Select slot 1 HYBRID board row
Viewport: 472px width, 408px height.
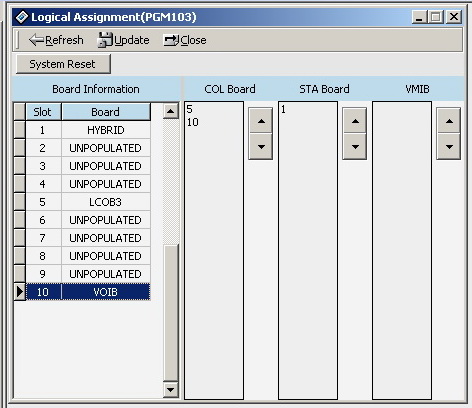point(88,130)
